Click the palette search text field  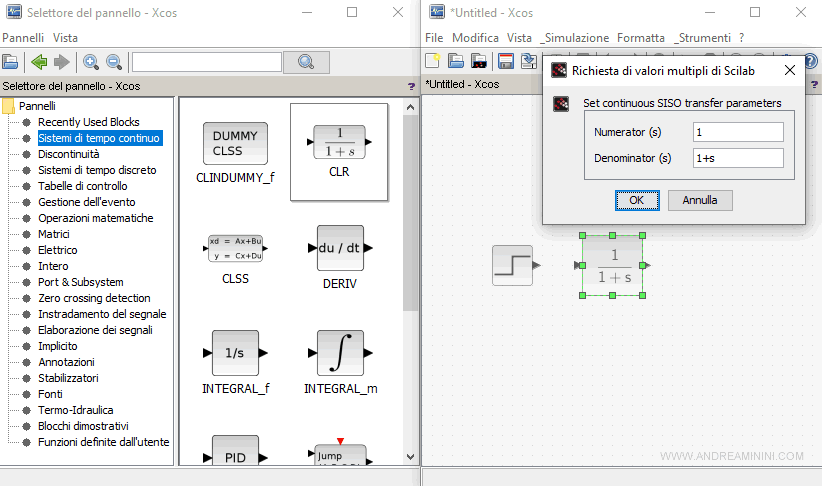click(x=207, y=62)
